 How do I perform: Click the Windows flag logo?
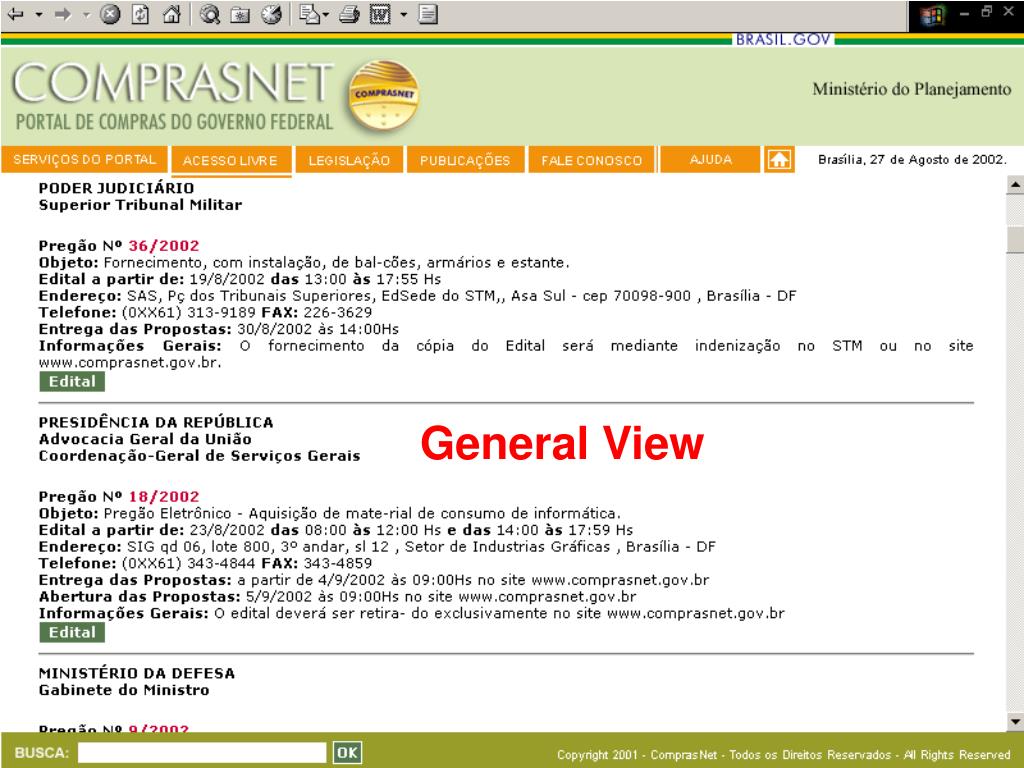[x=933, y=15]
